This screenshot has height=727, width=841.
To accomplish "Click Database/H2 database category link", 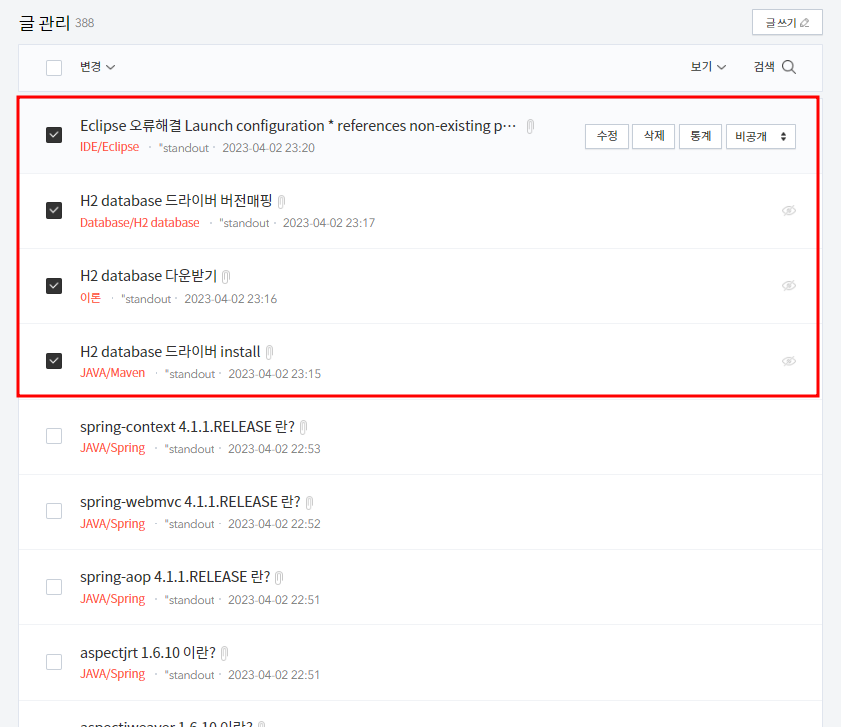I will click(139, 223).
